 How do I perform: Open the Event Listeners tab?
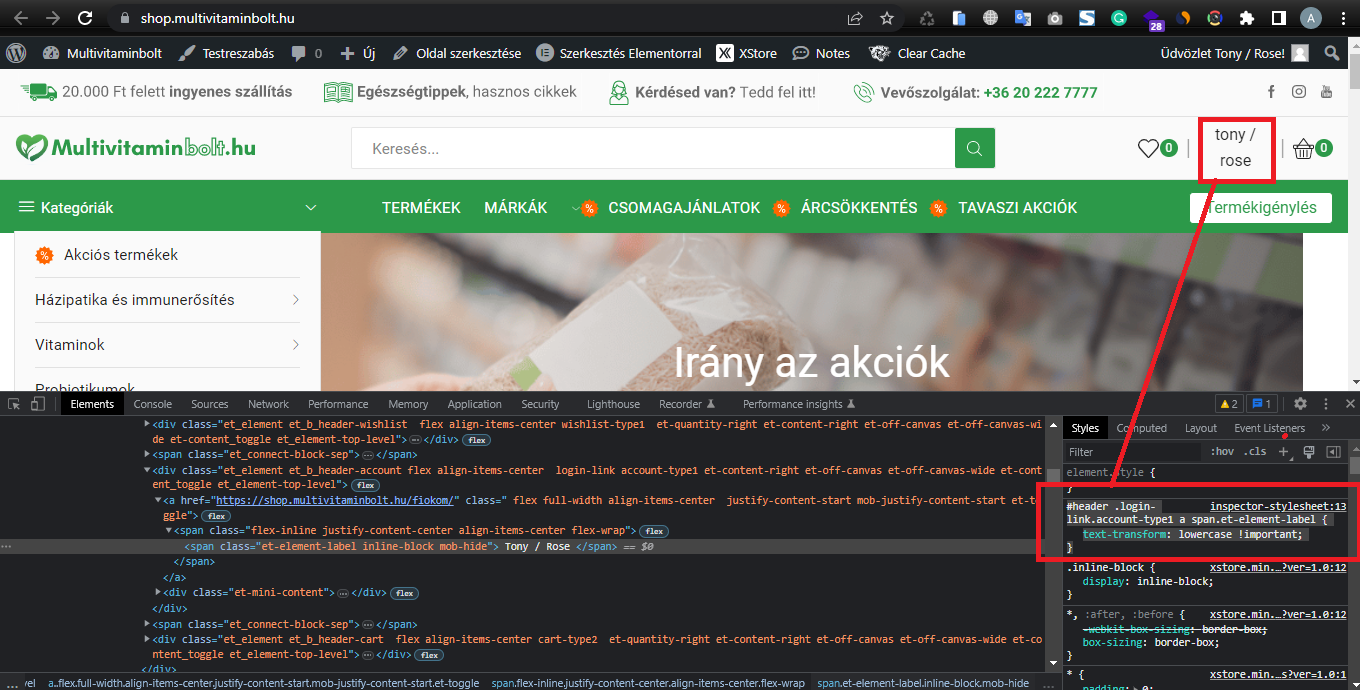[1269, 428]
